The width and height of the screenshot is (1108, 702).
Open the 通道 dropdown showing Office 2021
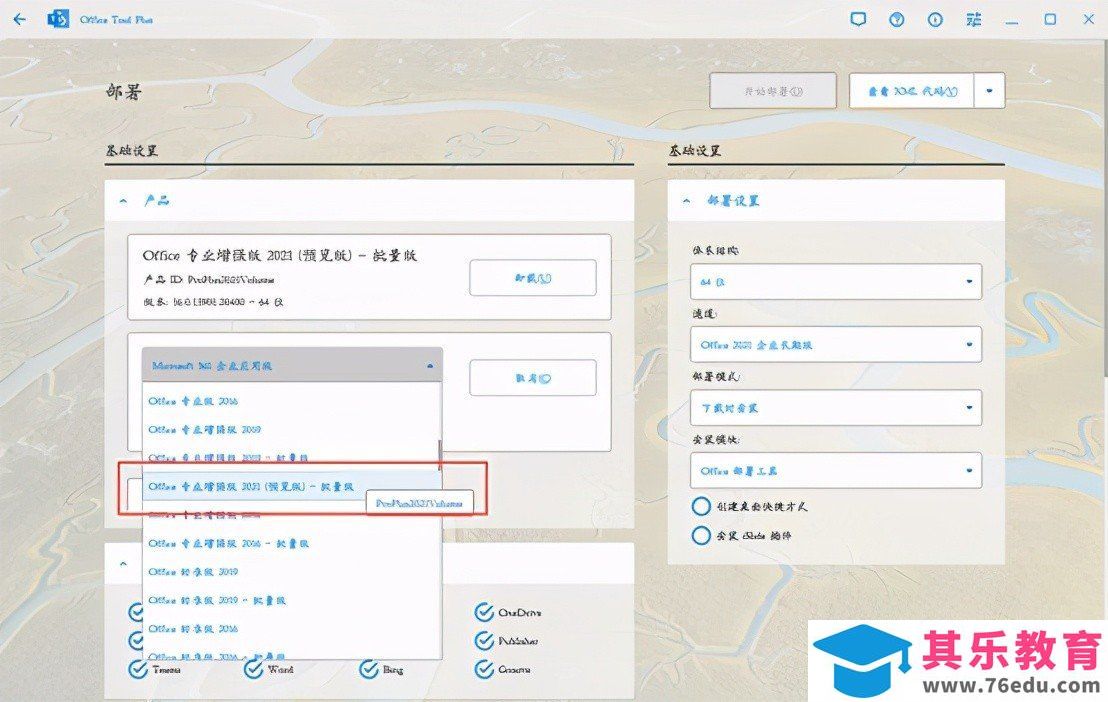point(836,344)
